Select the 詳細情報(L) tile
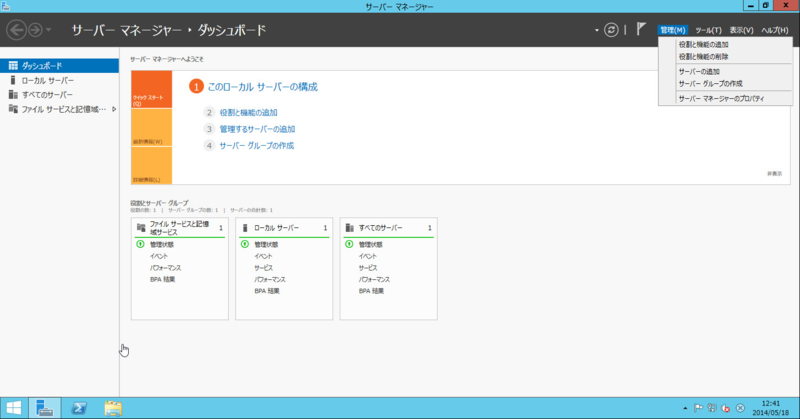The image size is (800, 419). (x=152, y=165)
